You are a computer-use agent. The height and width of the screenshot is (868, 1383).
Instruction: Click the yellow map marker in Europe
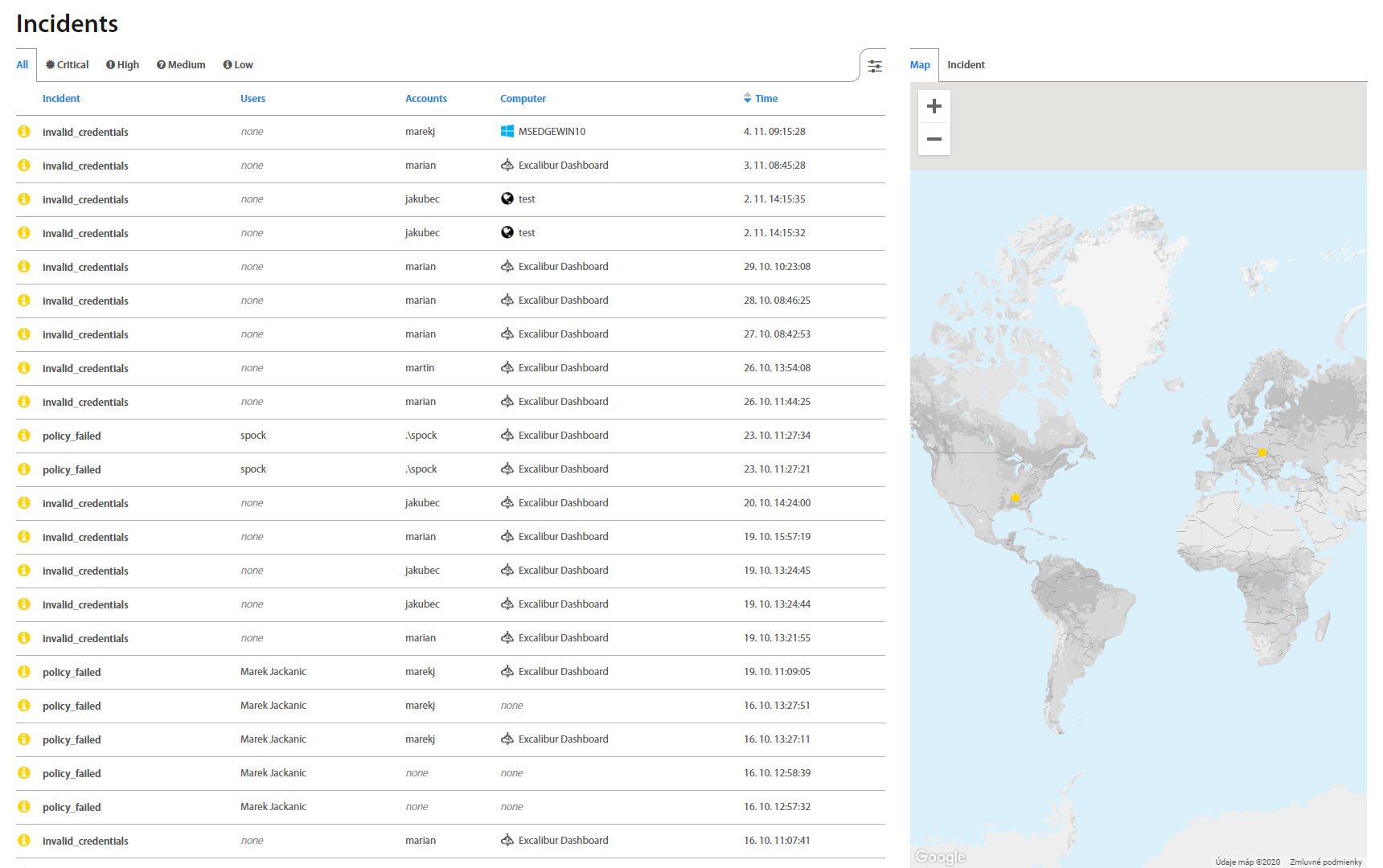pyautogui.click(x=1262, y=452)
